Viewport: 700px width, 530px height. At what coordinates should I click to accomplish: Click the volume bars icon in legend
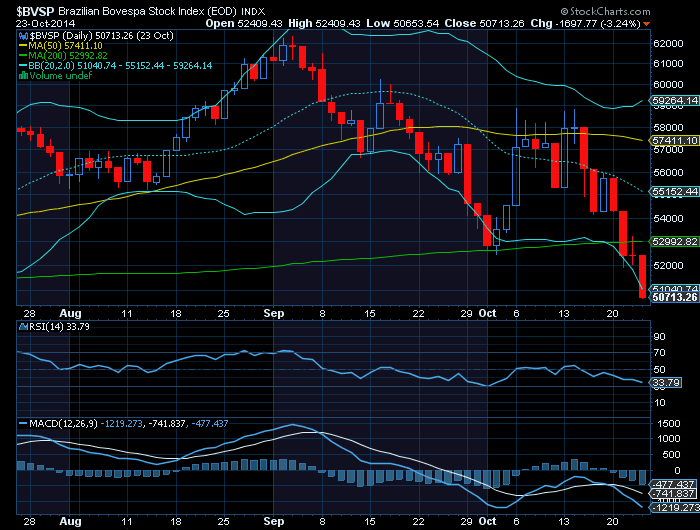(23, 75)
